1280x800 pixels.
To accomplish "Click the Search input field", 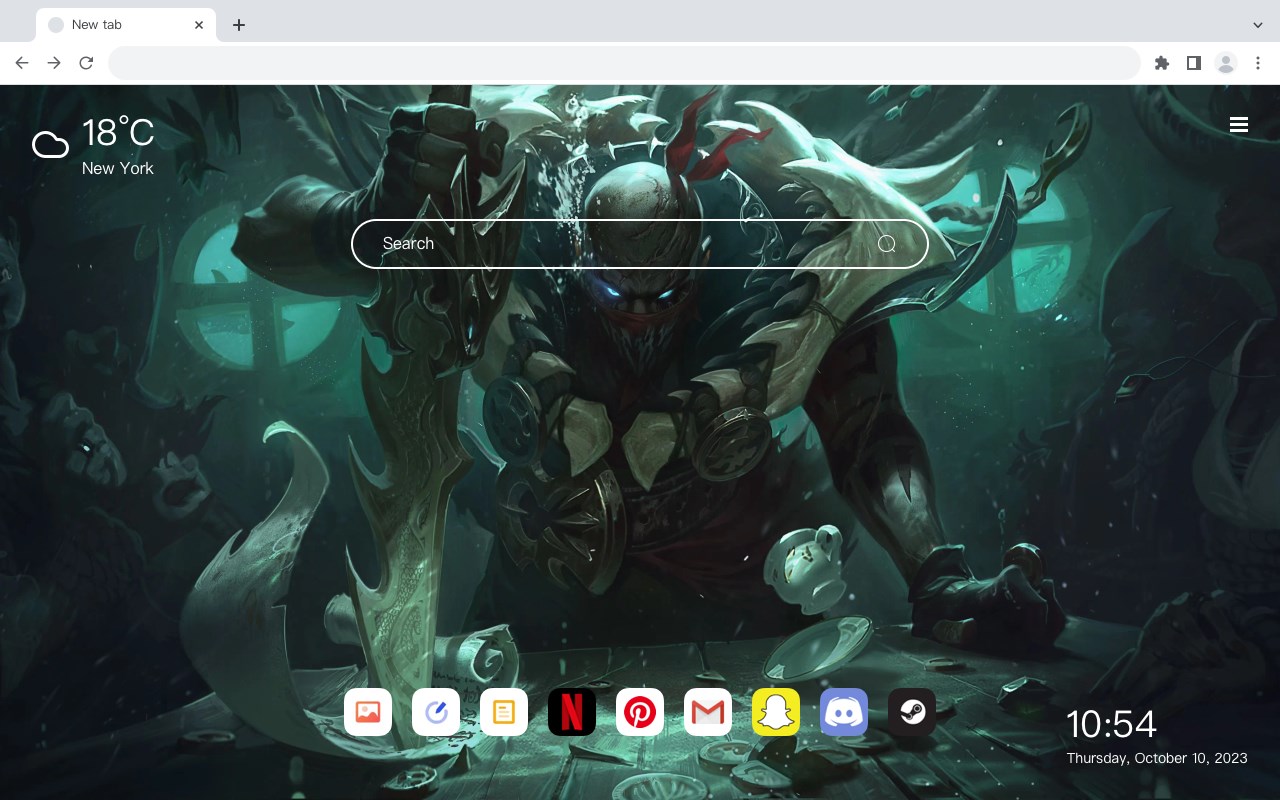I will pos(640,244).
